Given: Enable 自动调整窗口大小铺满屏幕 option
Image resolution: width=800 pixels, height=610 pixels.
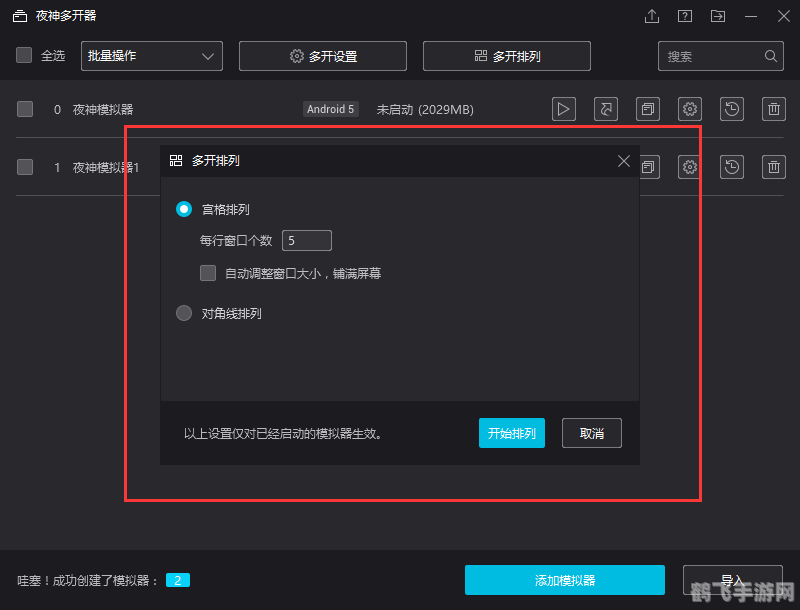Looking at the screenshot, I should (x=207, y=272).
